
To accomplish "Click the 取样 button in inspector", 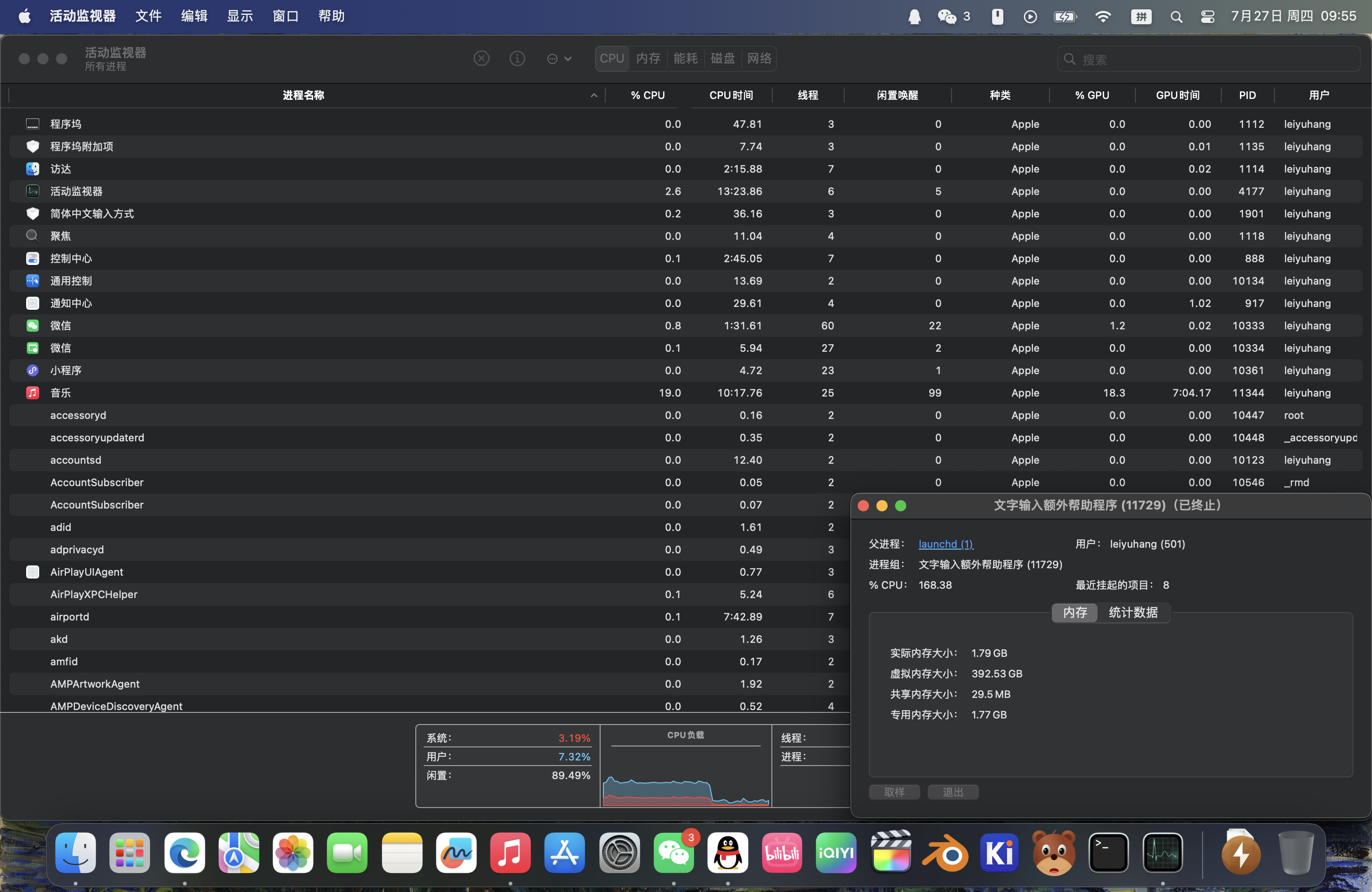I will coord(894,792).
